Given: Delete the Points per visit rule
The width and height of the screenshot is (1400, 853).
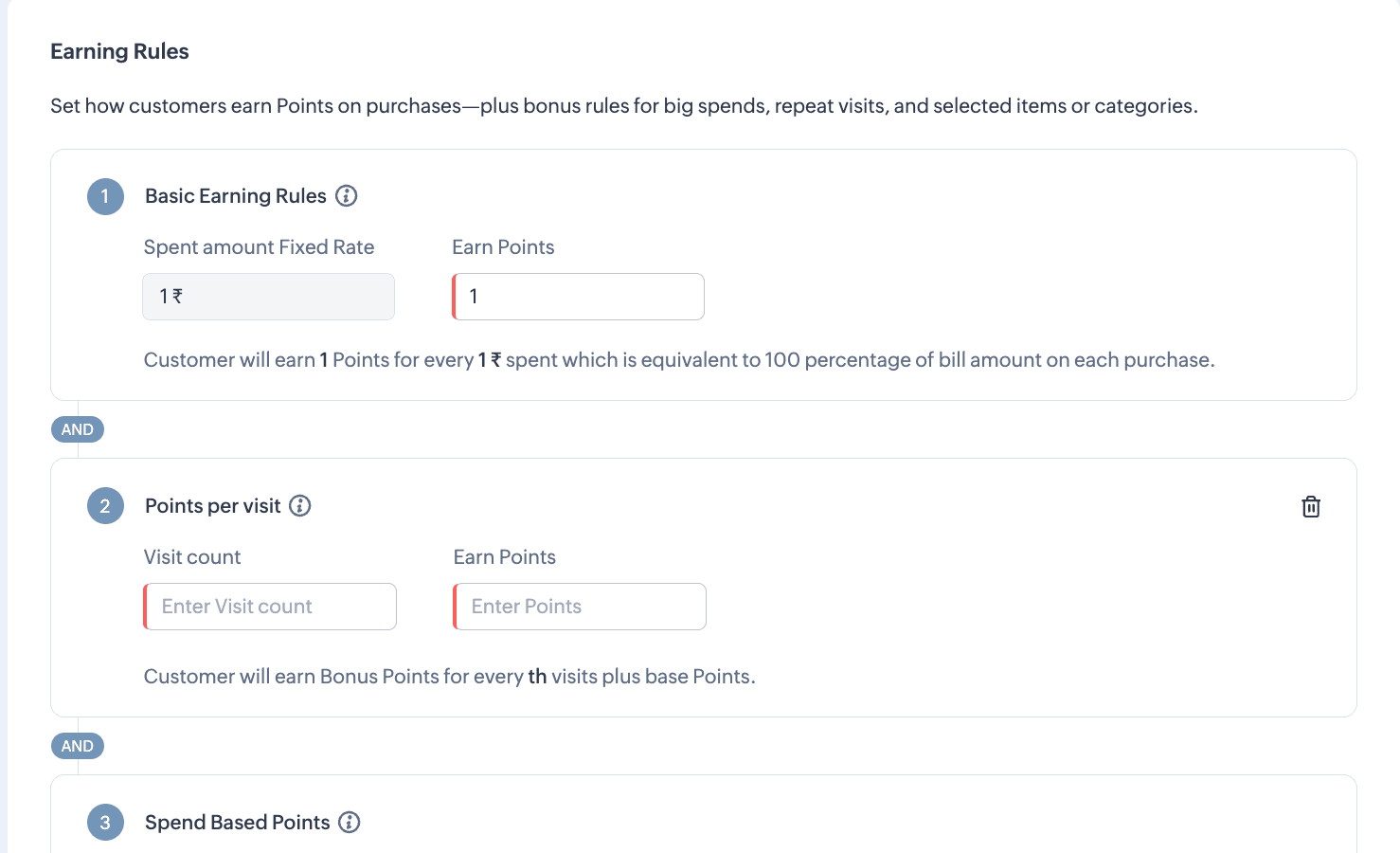Looking at the screenshot, I should coord(1311,507).
